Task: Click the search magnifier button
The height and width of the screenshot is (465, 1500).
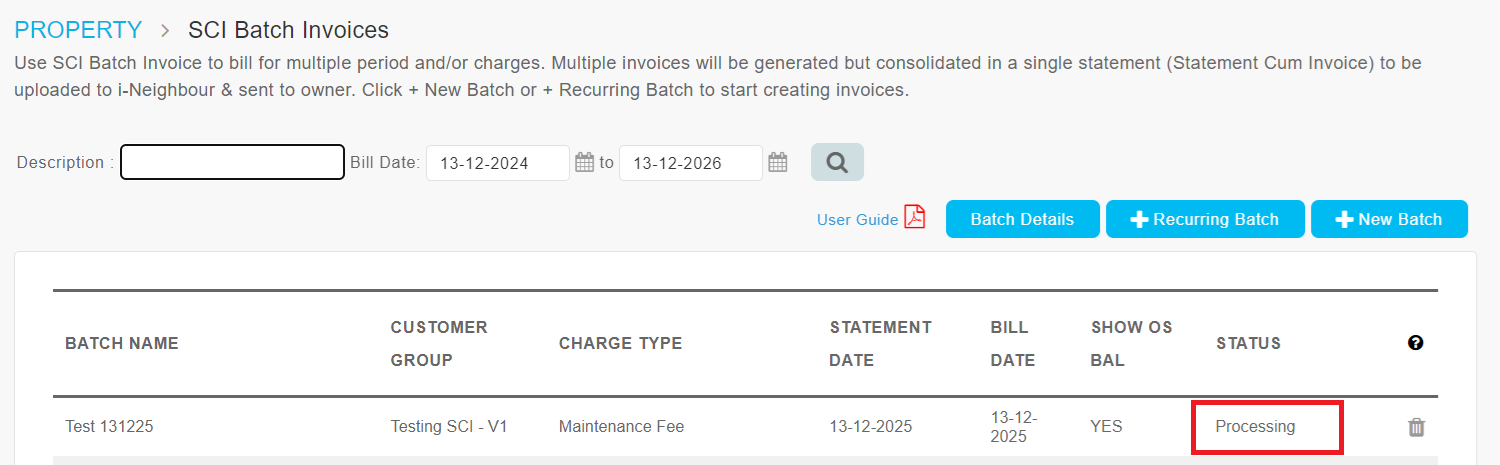Action: pyautogui.click(x=837, y=162)
